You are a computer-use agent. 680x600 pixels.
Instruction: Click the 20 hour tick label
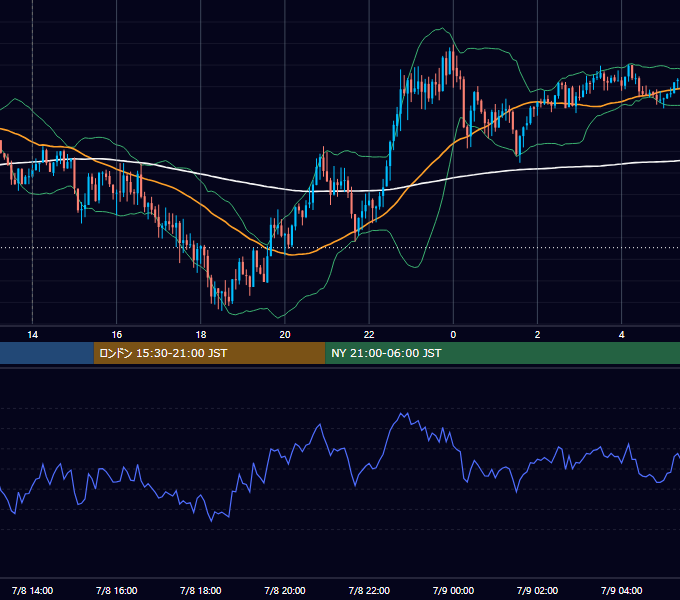pos(285,335)
